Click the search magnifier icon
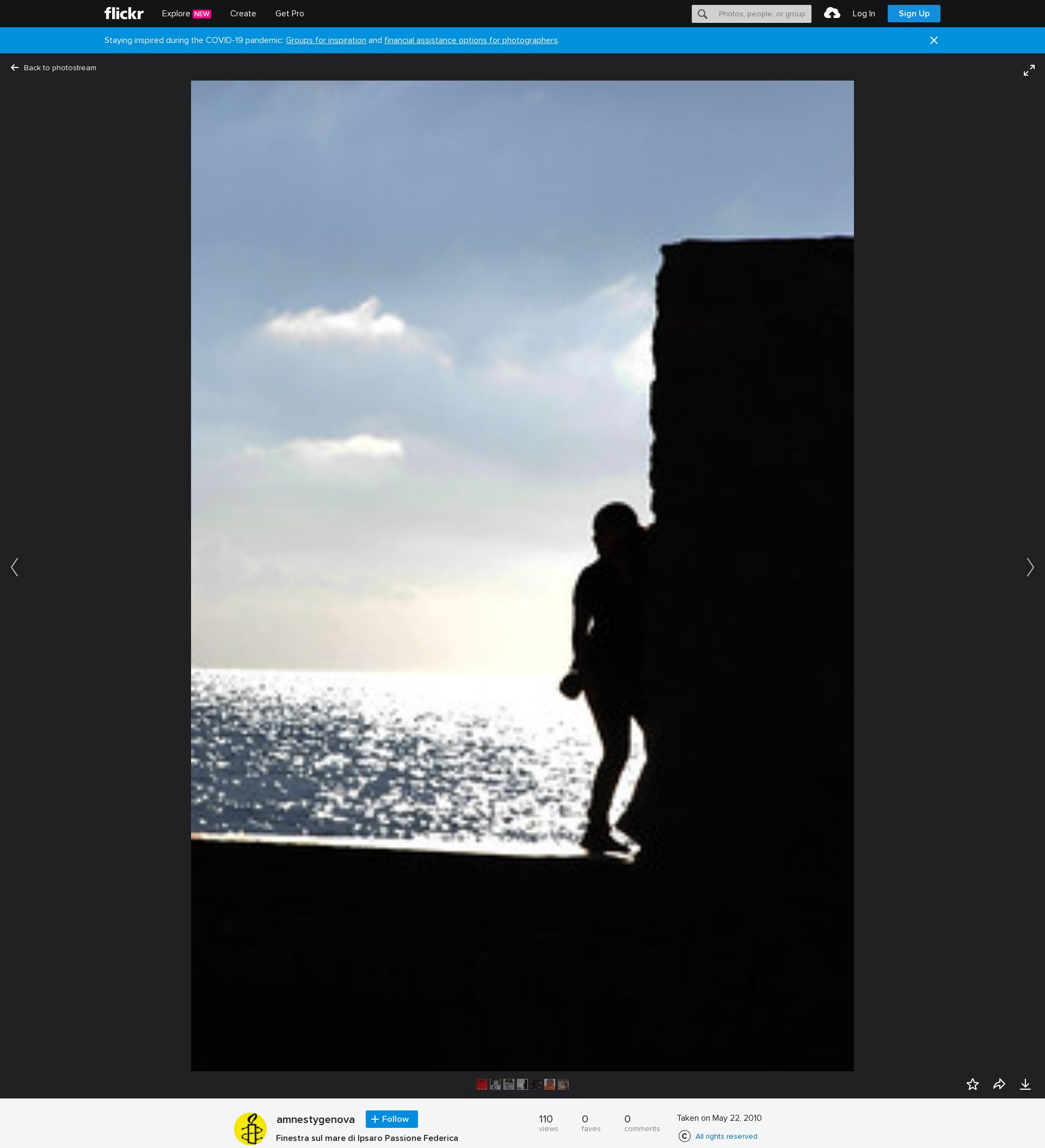 pyautogui.click(x=703, y=14)
